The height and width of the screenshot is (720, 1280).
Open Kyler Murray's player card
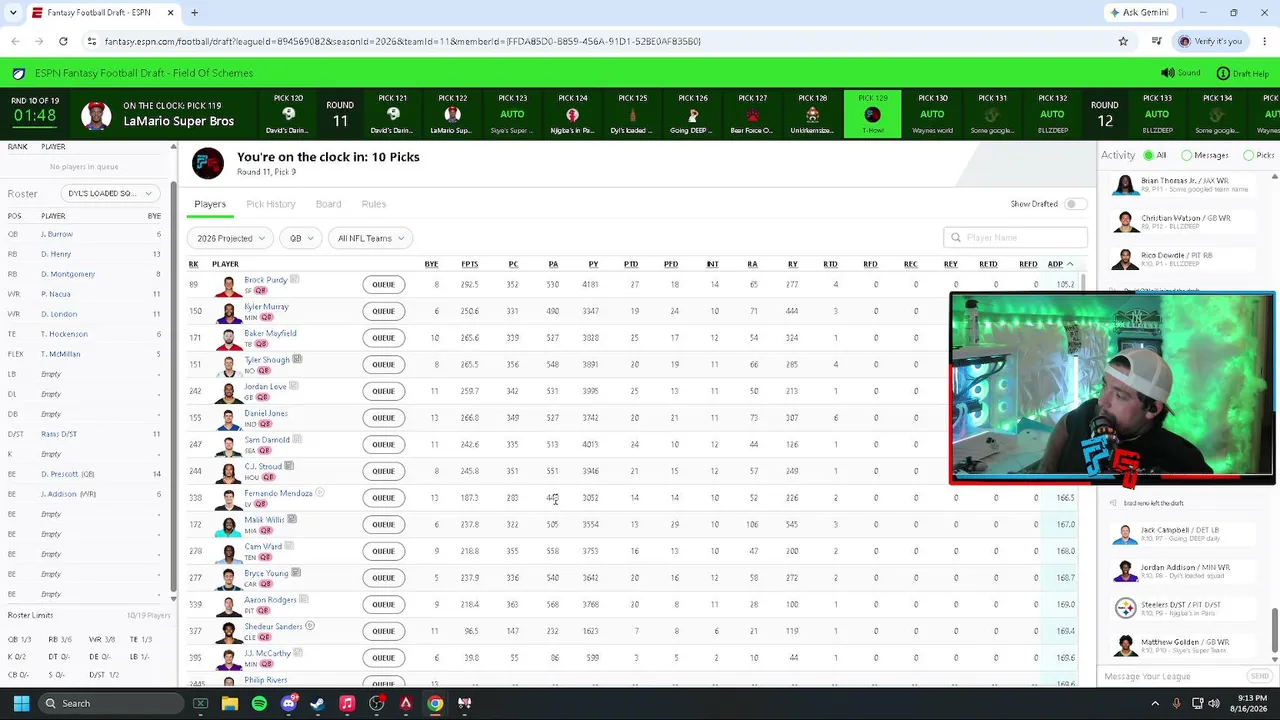coord(266,307)
